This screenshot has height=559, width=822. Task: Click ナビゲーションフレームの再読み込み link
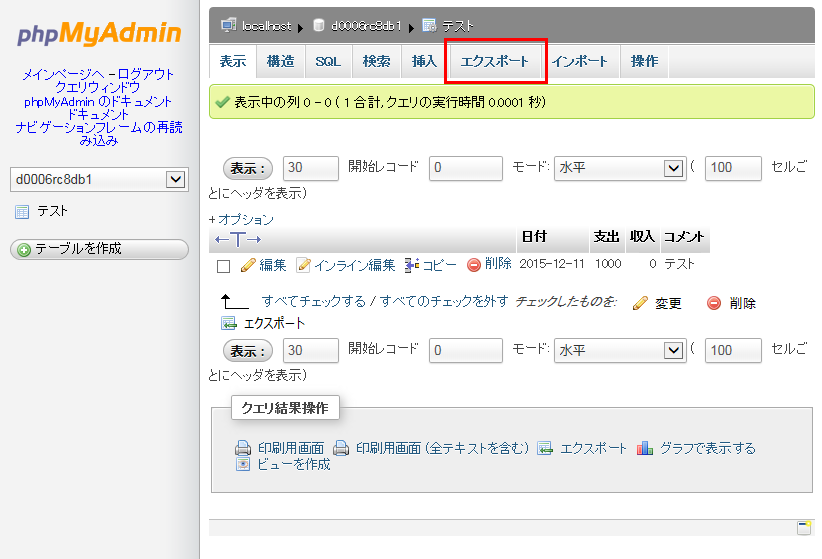click(99, 134)
